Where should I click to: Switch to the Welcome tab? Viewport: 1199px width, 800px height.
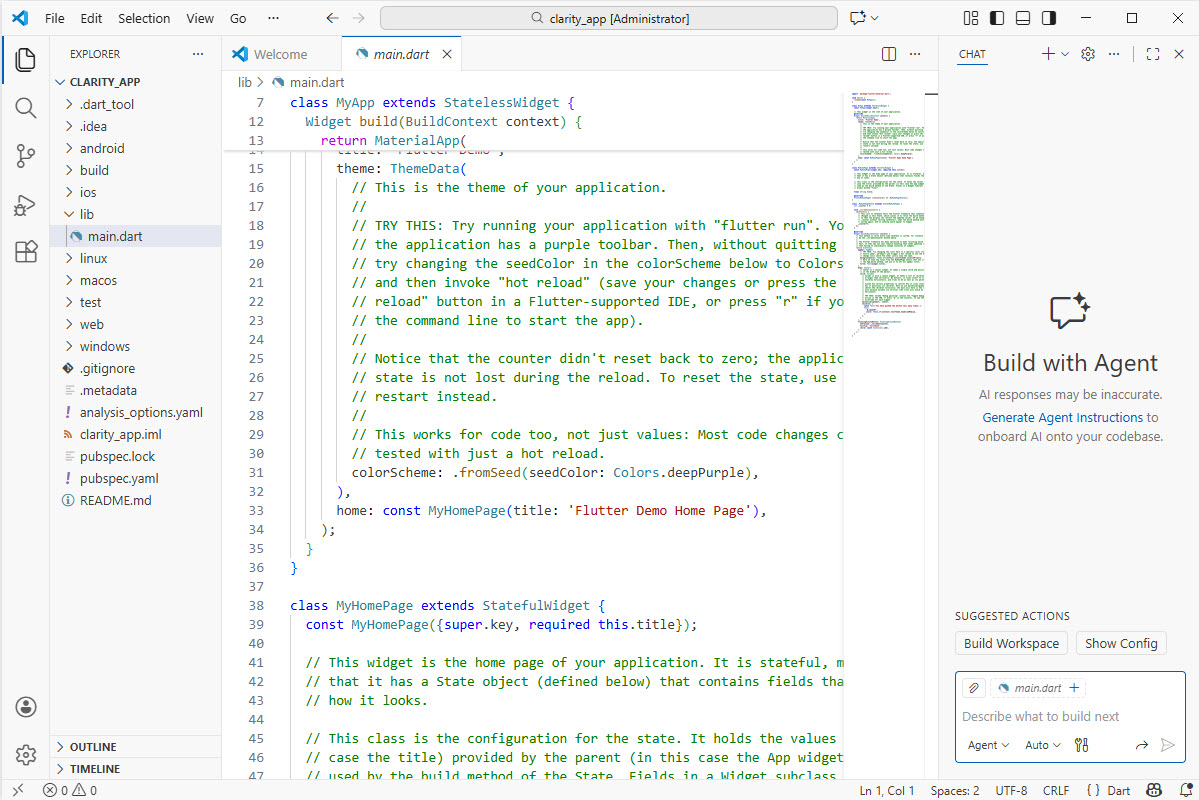click(280, 54)
